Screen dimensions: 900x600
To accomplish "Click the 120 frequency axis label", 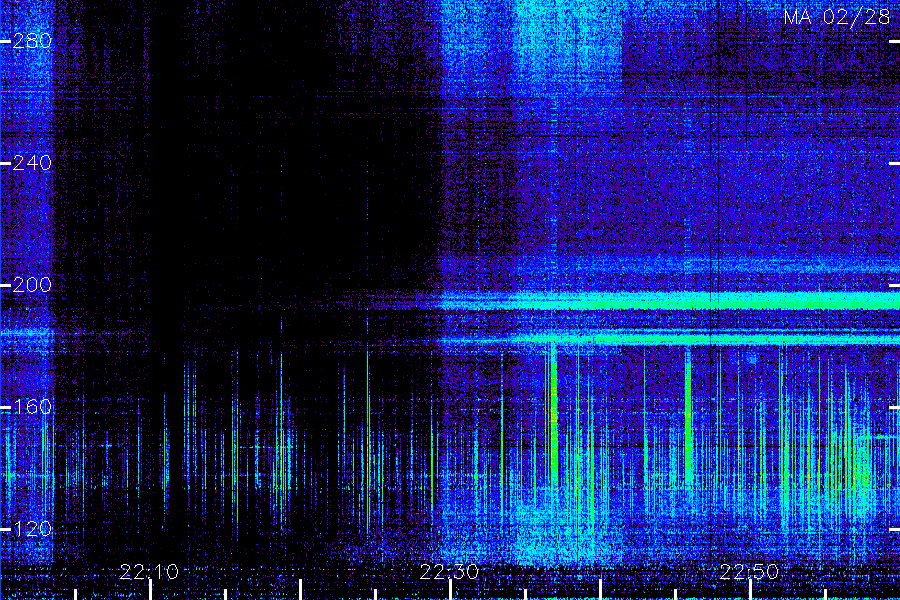I will 32,529.
